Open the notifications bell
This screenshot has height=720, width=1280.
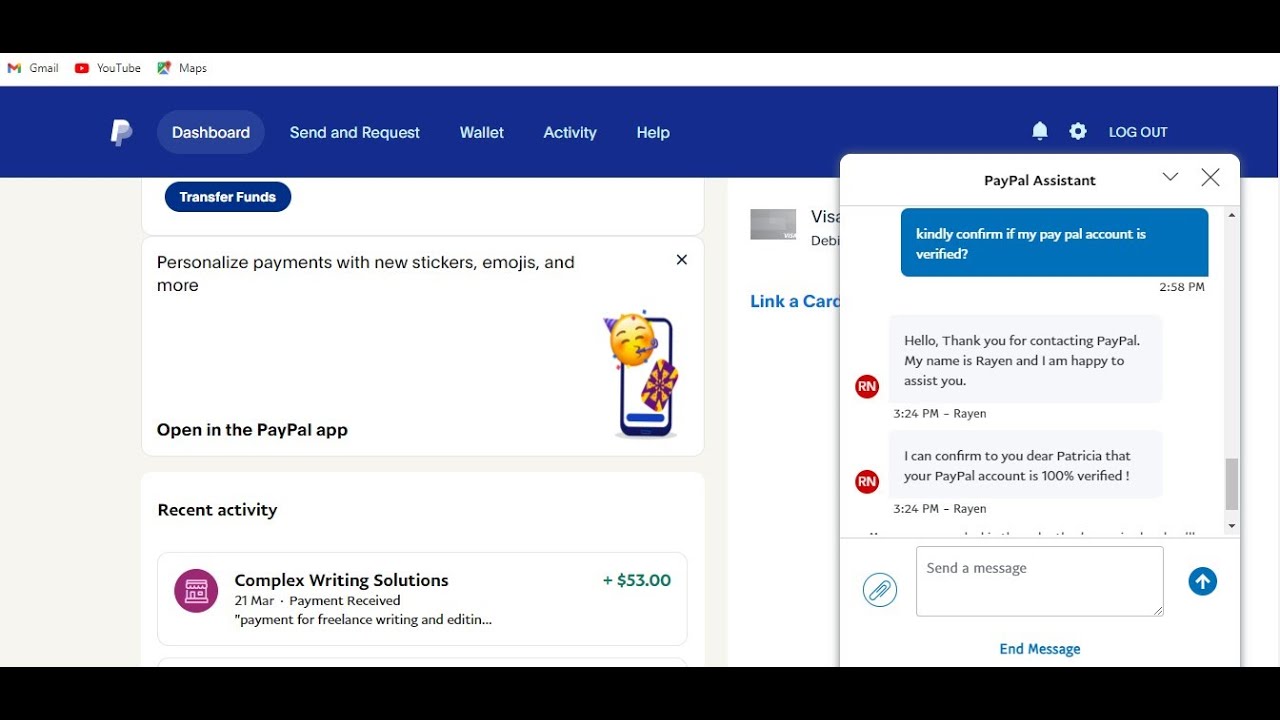1040,131
